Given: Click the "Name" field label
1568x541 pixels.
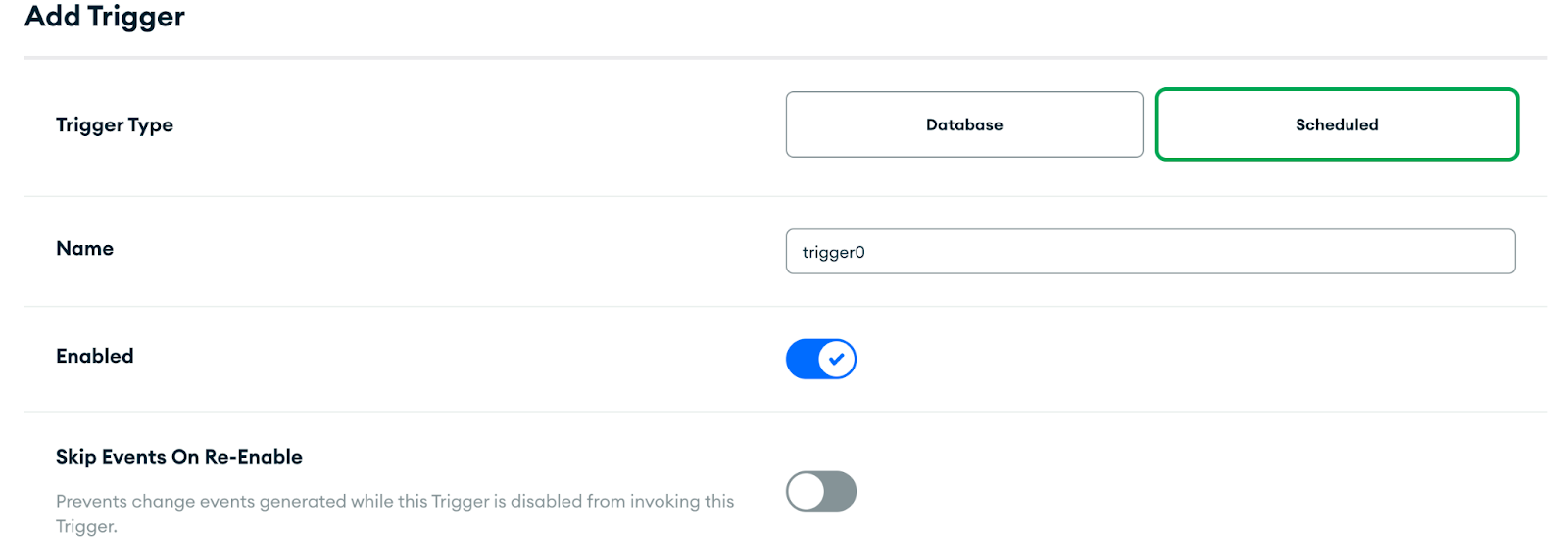Looking at the screenshot, I should [84, 248].
